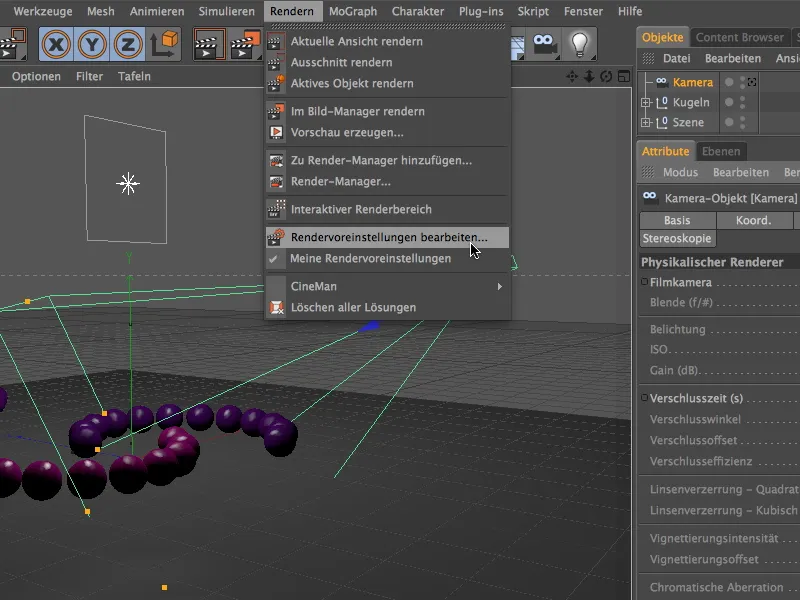Open CineMan submenu arrow
The width and height of the screenshot is (800, 600).
499,287
